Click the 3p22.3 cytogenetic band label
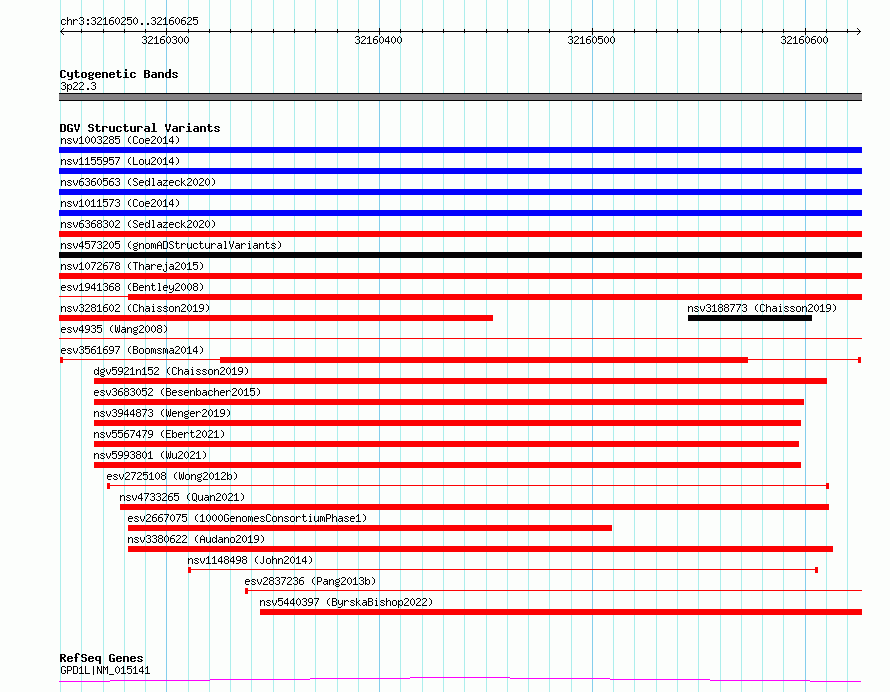 pyautogui.click(x=78, y=86)
